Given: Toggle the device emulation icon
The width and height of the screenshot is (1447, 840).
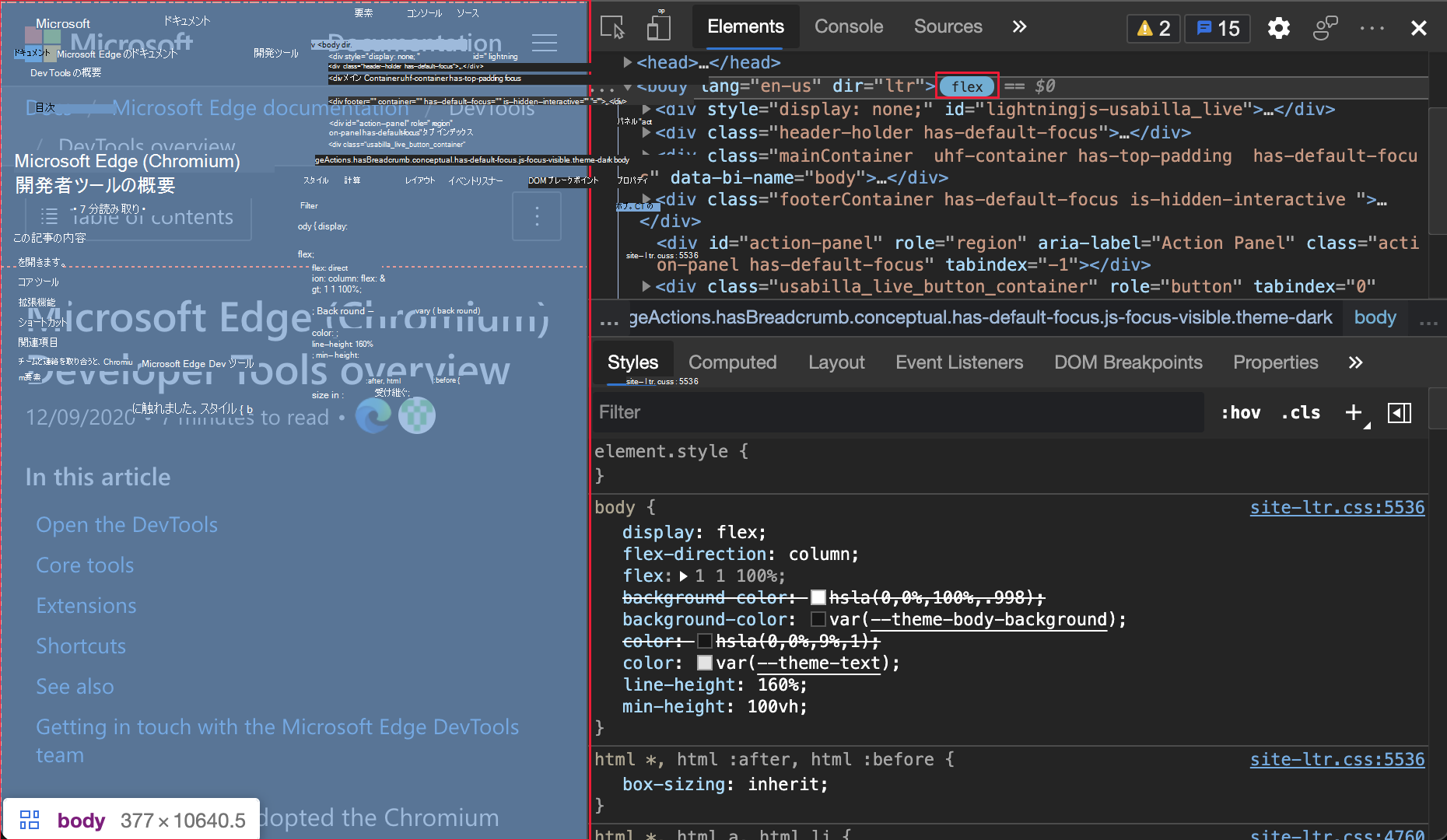Looking at the screenshot, I should pos(658,26).
